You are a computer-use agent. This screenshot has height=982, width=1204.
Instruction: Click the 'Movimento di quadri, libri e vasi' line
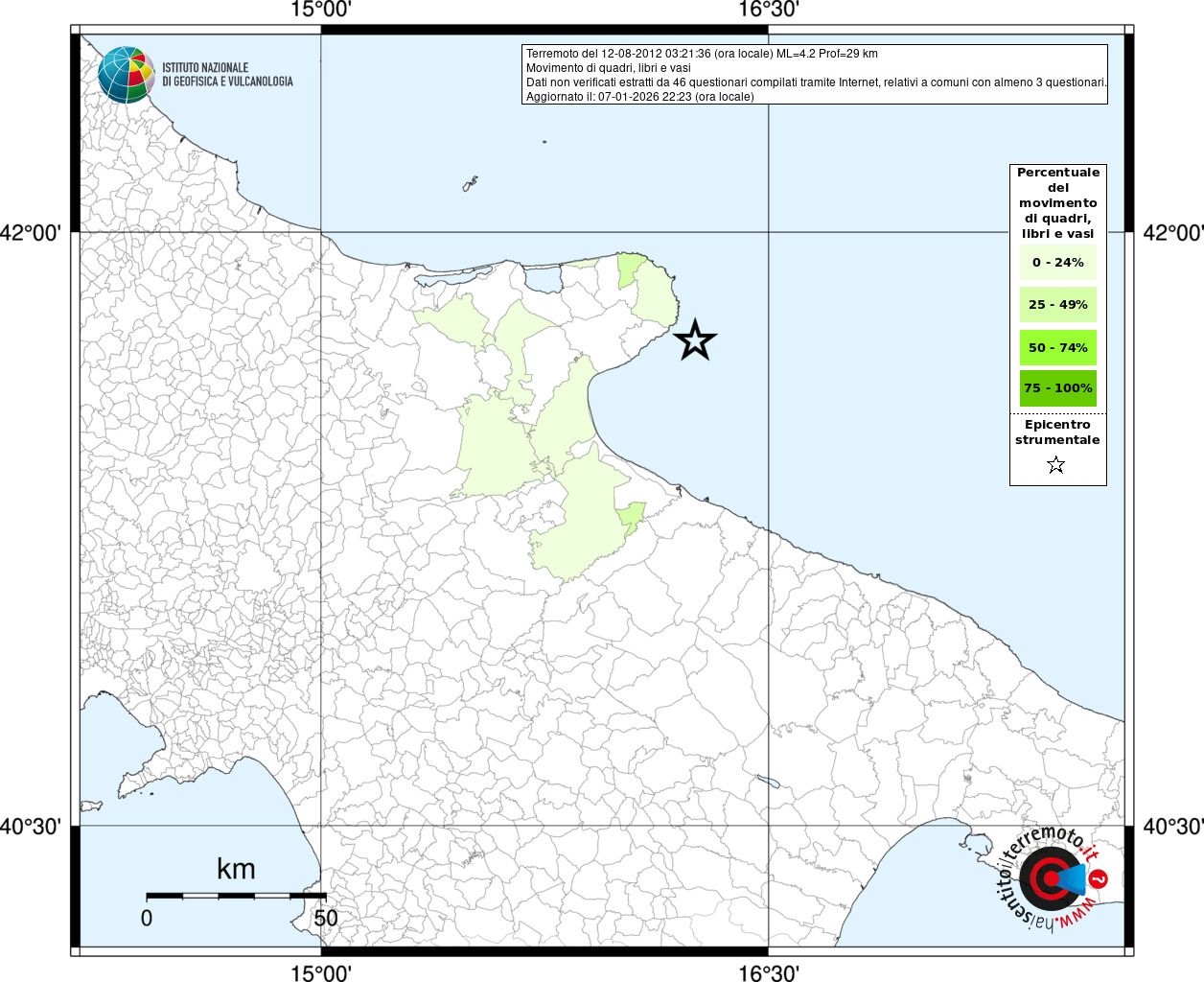coord(609,68)
